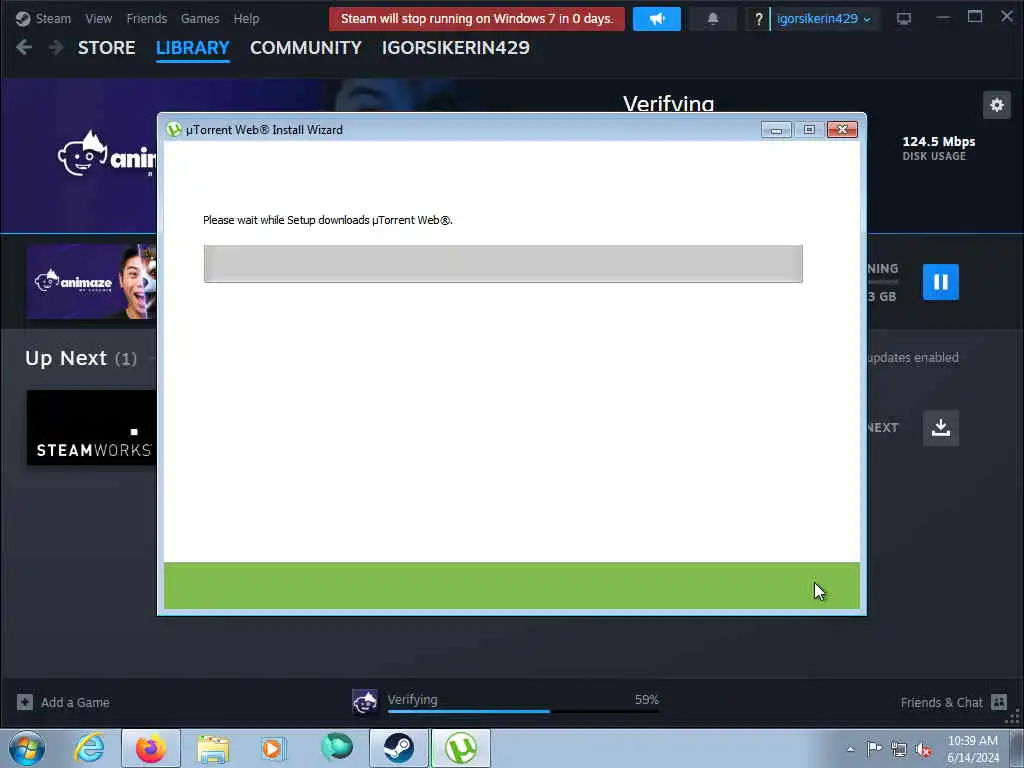Click the µTorrent Web setup download progress bar
The image size is (1024, 768).
(503, 264)
